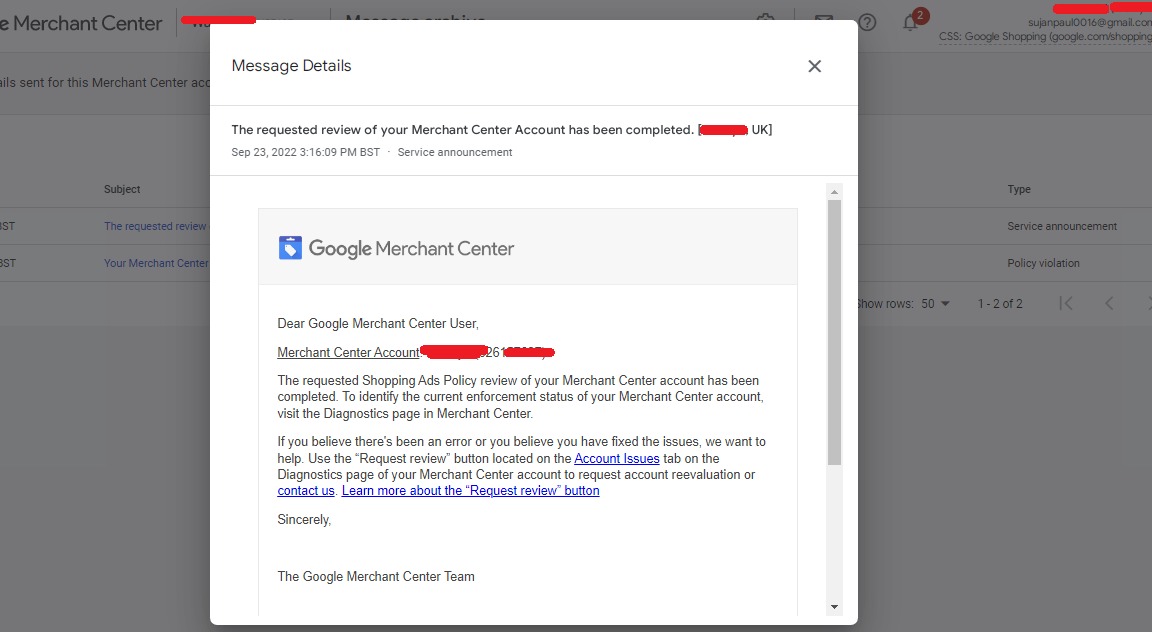
Task: Click the Type column header
Action: tap(1019, 189)
